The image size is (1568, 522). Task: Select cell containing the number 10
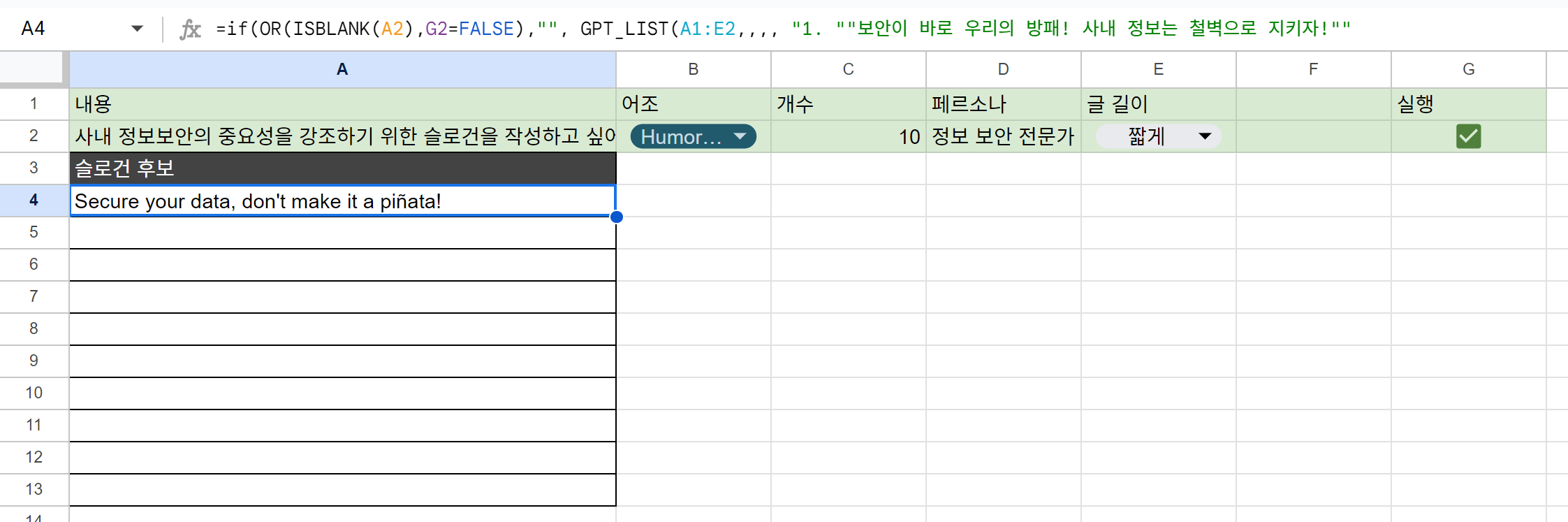click(x=849, y=136)
